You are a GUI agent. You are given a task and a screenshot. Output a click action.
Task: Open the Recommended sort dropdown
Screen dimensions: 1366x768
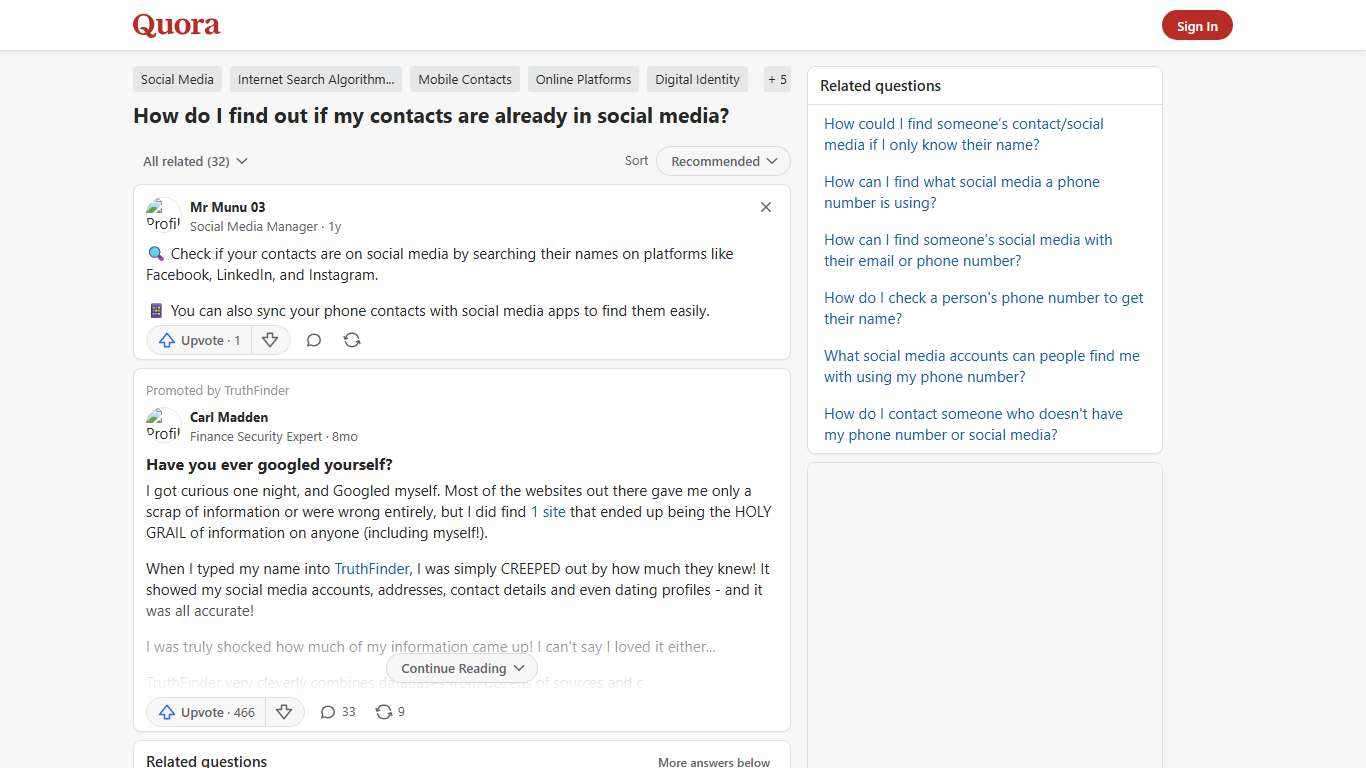pos(722,161)
